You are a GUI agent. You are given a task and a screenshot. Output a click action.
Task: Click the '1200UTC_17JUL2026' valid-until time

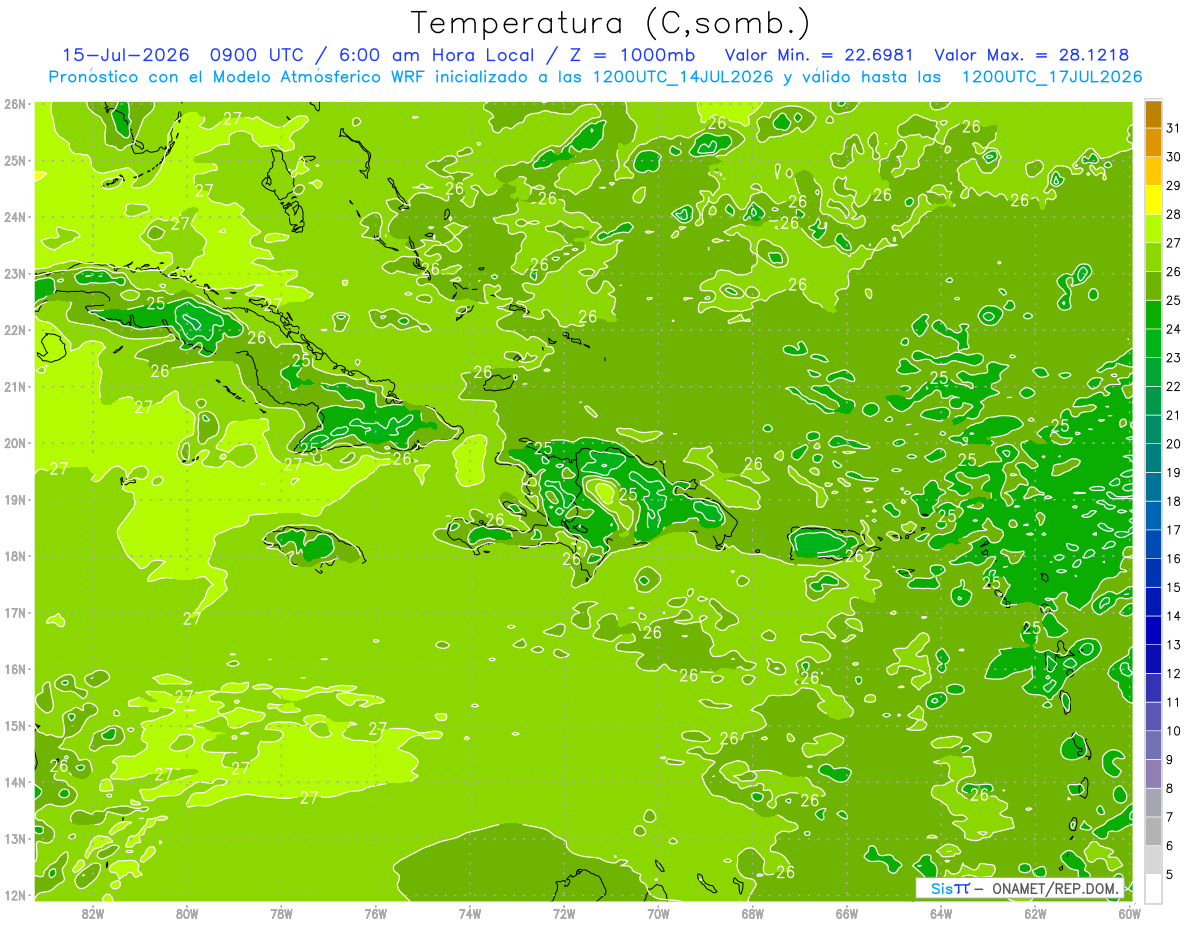[x=1051, y=77]
